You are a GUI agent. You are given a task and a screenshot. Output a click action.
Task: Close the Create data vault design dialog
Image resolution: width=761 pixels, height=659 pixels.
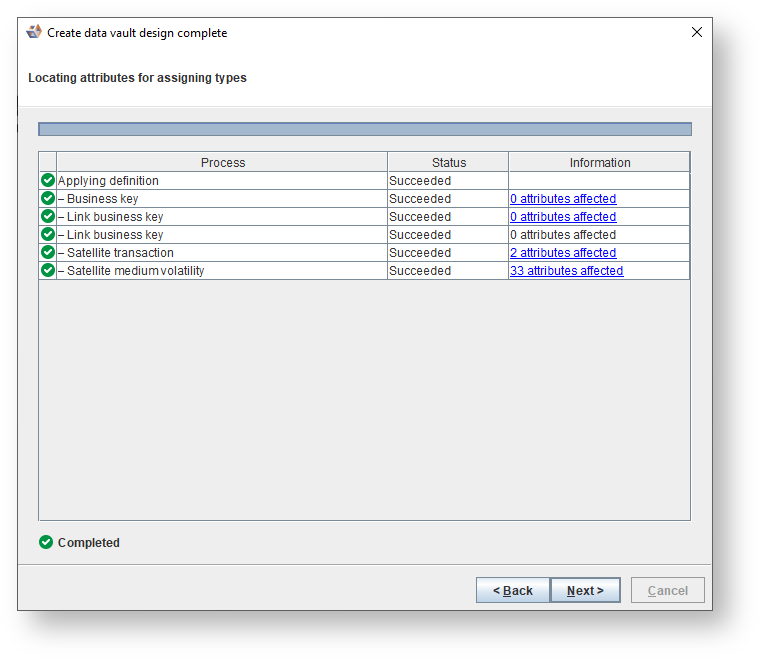click(697, 32)
